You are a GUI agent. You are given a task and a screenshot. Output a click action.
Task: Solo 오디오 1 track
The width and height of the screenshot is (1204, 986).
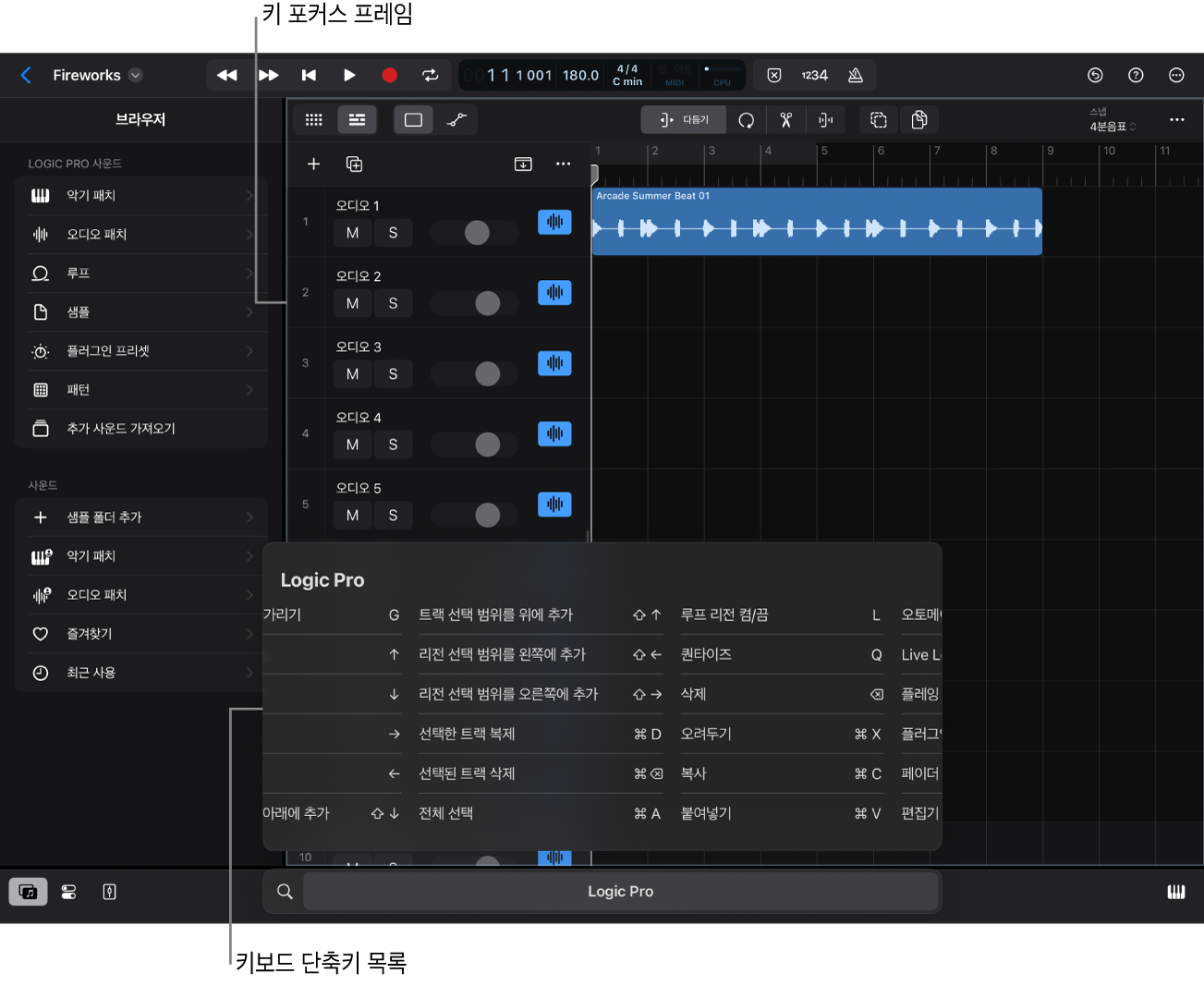(x=393, y=233)
